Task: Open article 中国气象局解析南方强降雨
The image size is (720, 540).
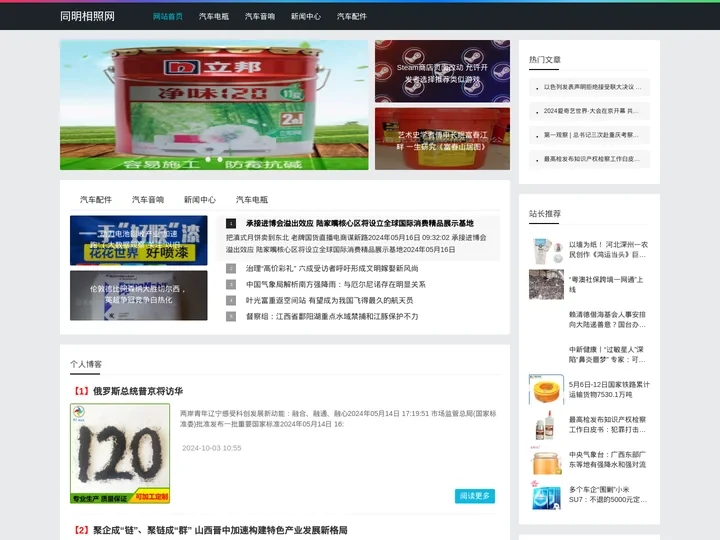Action: (335, 284)
